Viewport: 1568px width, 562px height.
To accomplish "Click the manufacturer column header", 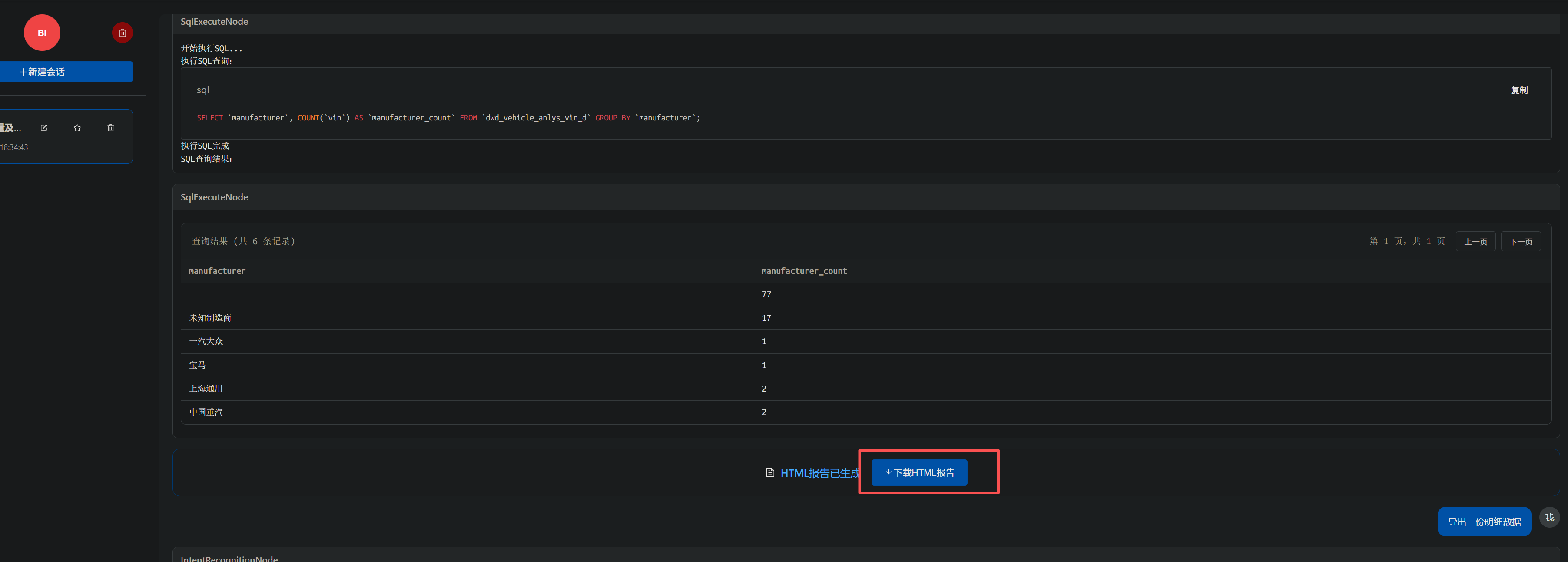I will click(x=217, y=271).
